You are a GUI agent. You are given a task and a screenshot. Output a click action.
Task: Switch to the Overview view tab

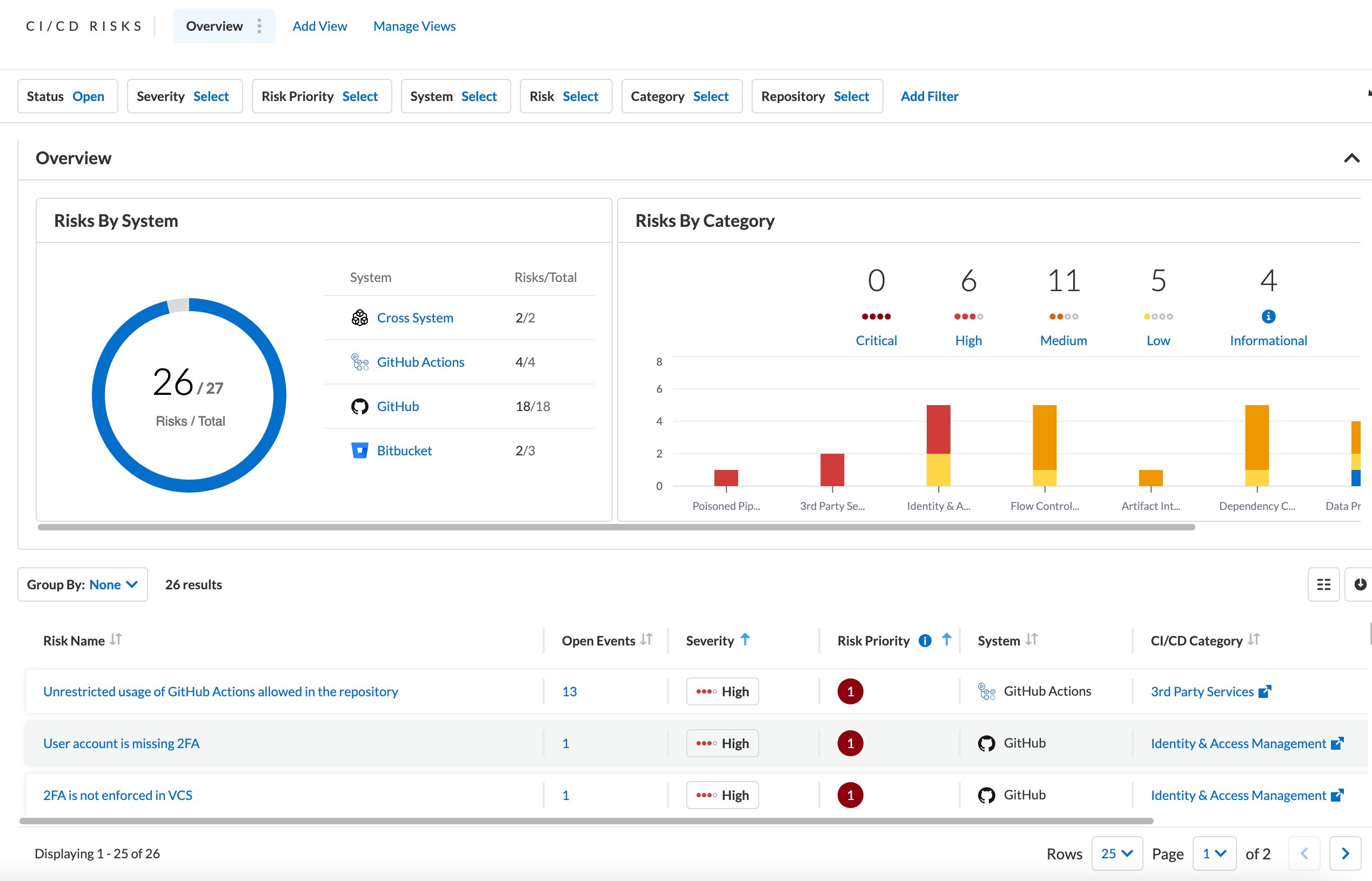pos(214,26)
